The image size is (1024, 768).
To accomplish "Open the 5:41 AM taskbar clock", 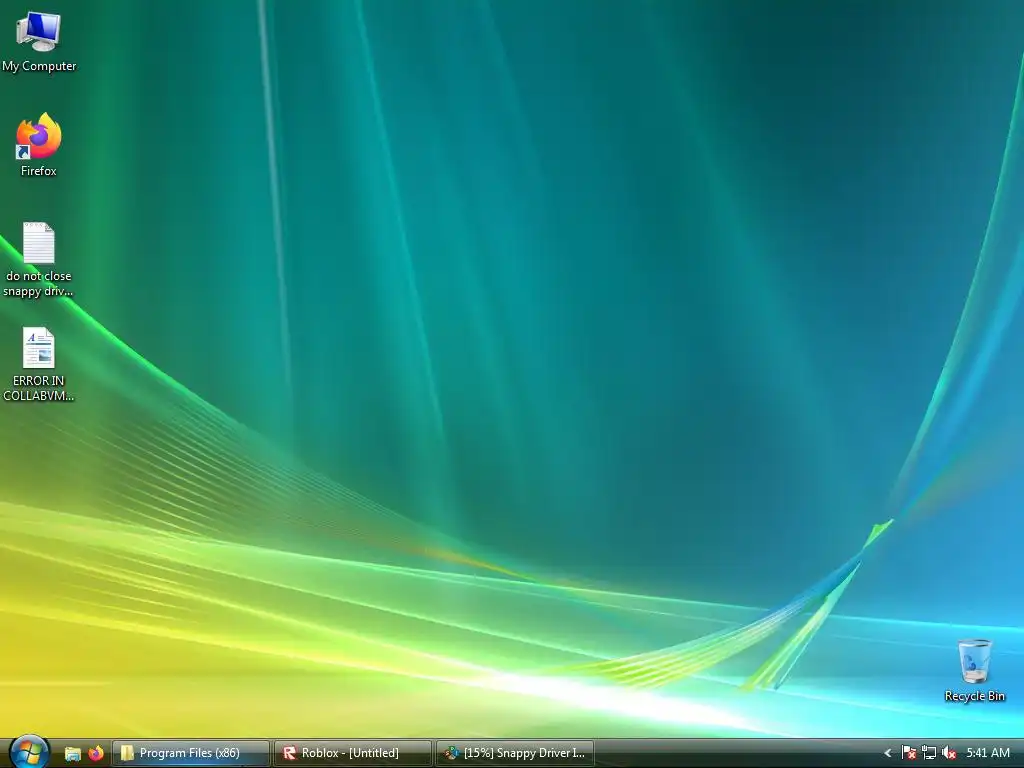I will [988, 753].
